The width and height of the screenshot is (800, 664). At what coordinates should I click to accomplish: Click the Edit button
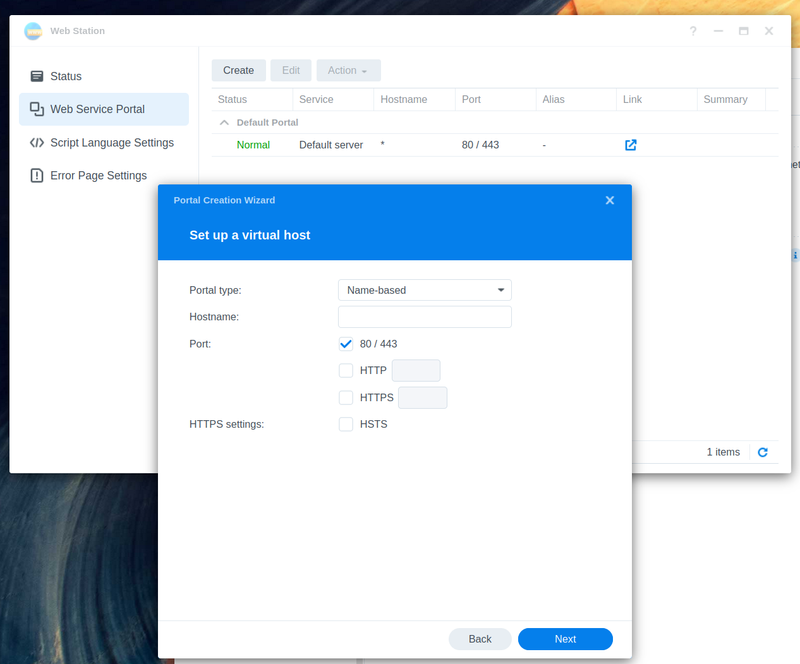[291, 70]
